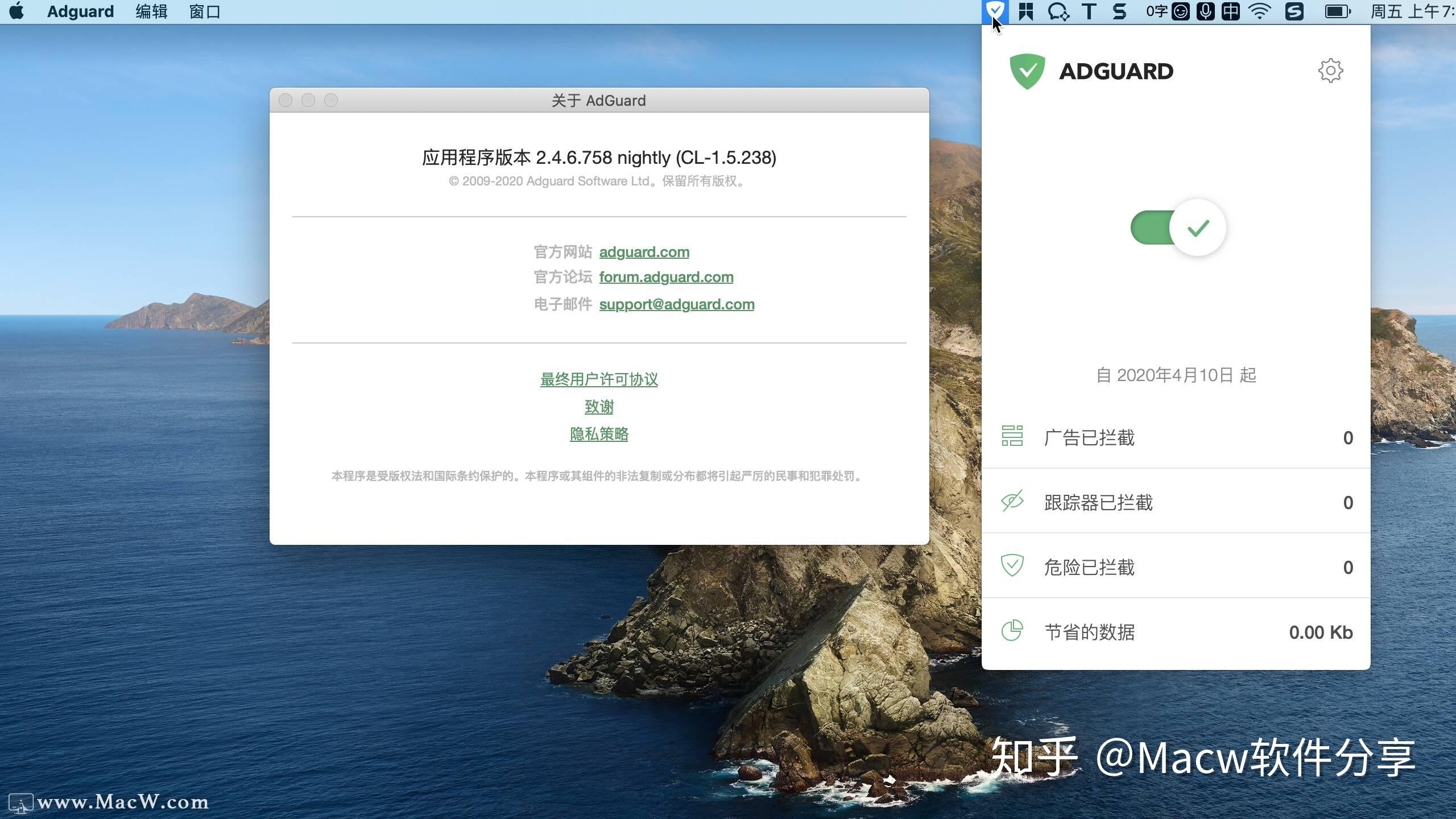The image size is (1456, 819).
Task: Click 中 input method icon in menu bar
Action: (1230, 11)
